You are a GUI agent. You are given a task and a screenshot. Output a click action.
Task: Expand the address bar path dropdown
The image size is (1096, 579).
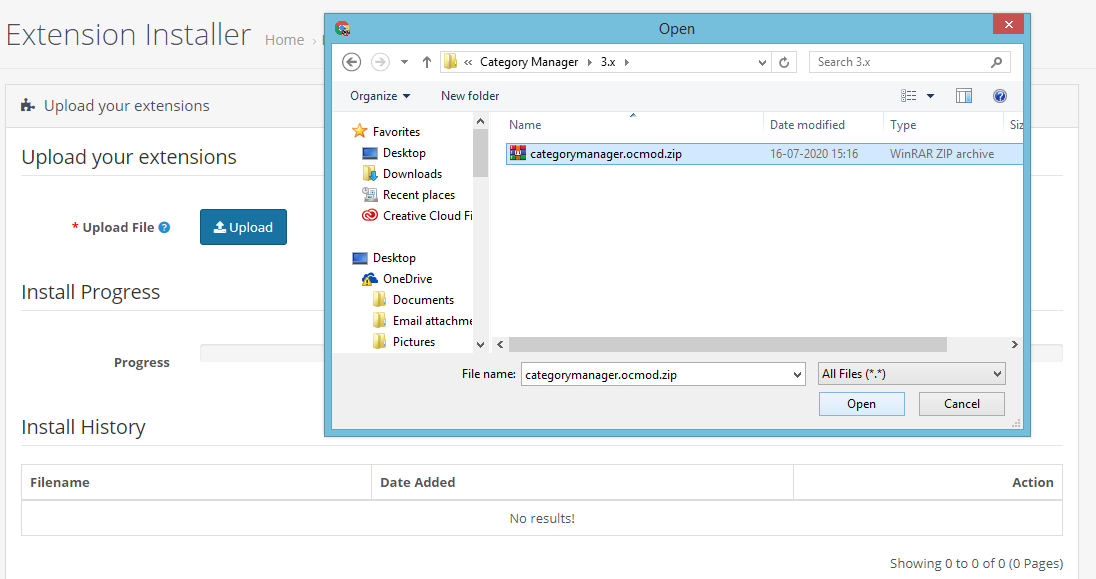point(762,62)
